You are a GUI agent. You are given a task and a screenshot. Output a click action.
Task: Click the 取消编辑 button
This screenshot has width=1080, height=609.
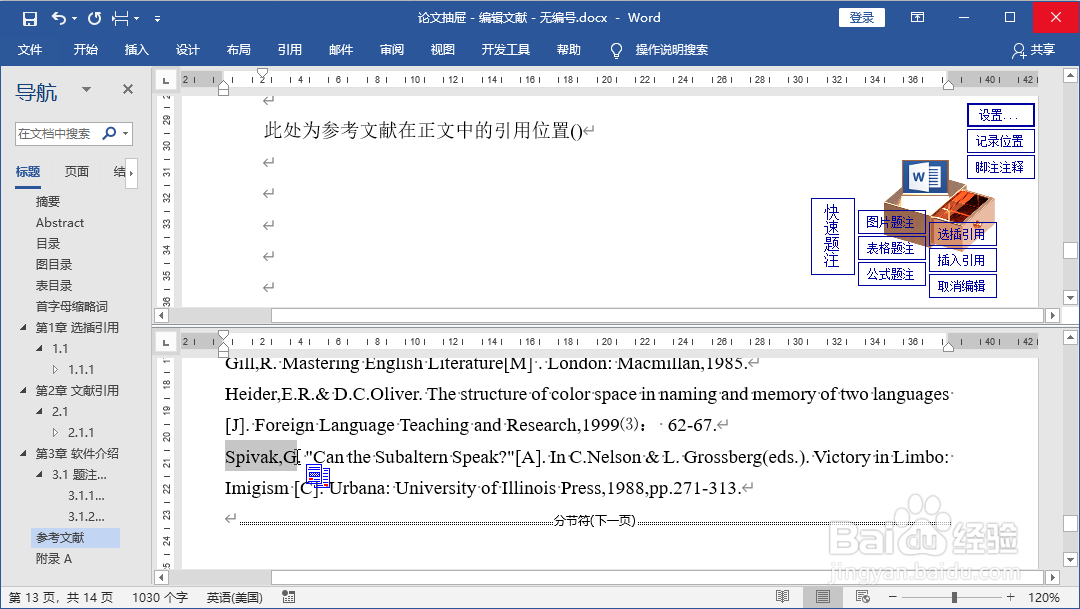pyautogui.click(x=962, y=286)
